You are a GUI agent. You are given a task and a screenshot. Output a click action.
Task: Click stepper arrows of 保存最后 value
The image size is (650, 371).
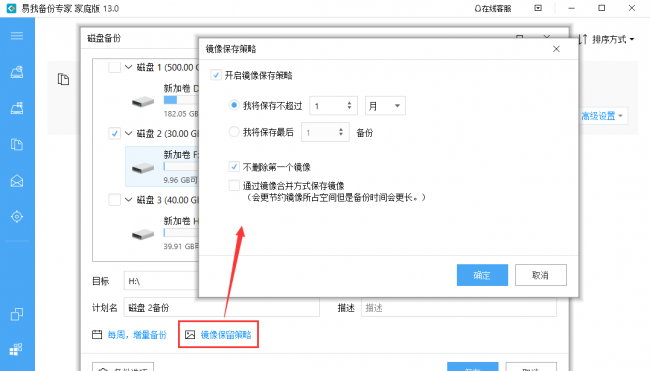pyautogui.click(x=341, y=132)
